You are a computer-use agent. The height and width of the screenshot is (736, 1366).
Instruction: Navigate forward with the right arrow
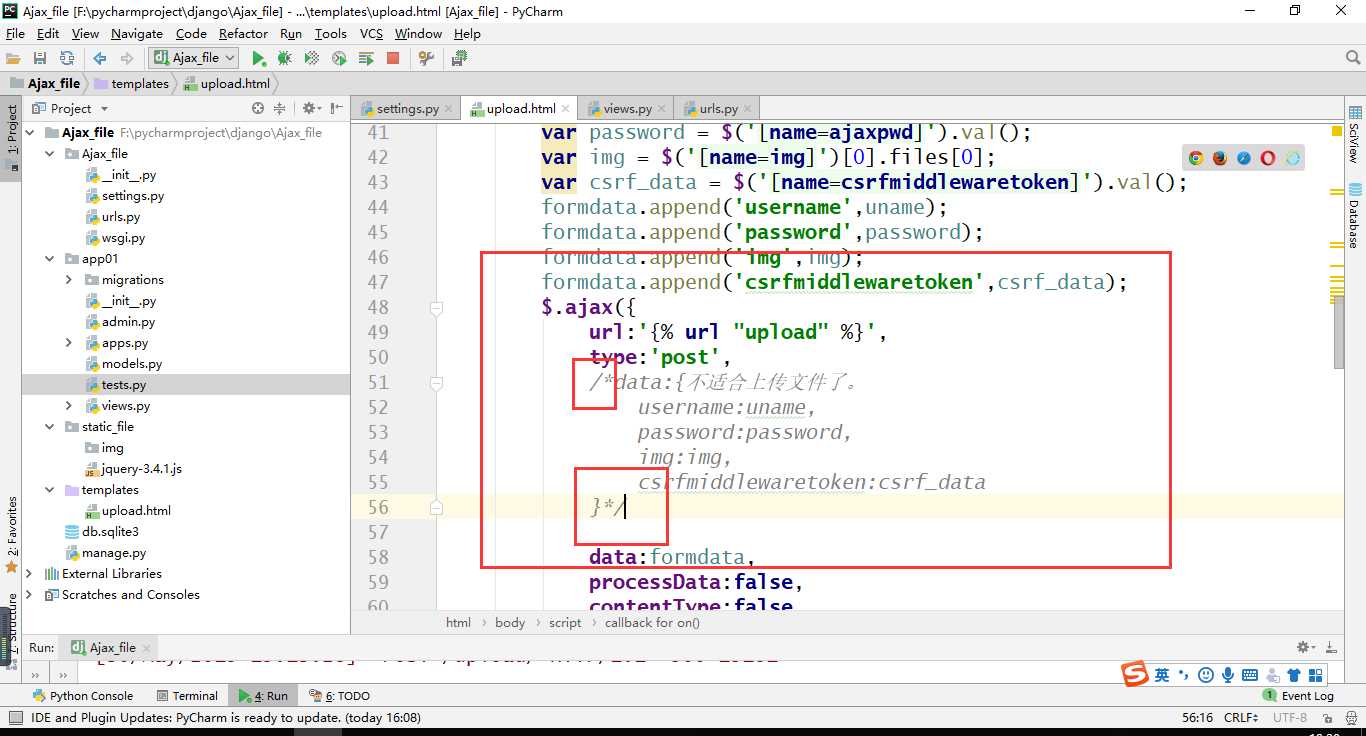pyautogui.click(x=127, y=58)
